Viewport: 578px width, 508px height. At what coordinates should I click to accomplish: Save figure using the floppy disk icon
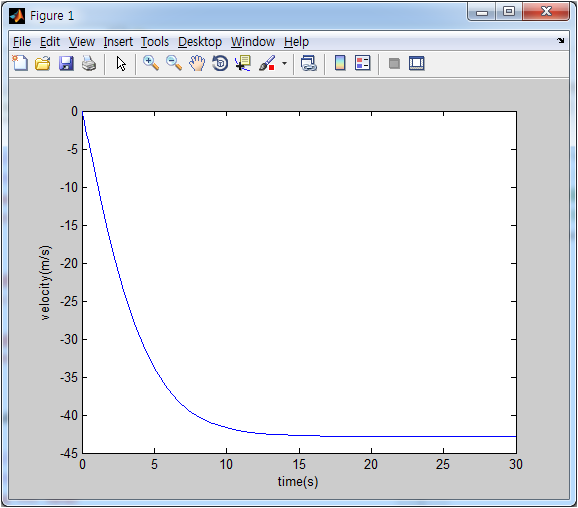66,63
